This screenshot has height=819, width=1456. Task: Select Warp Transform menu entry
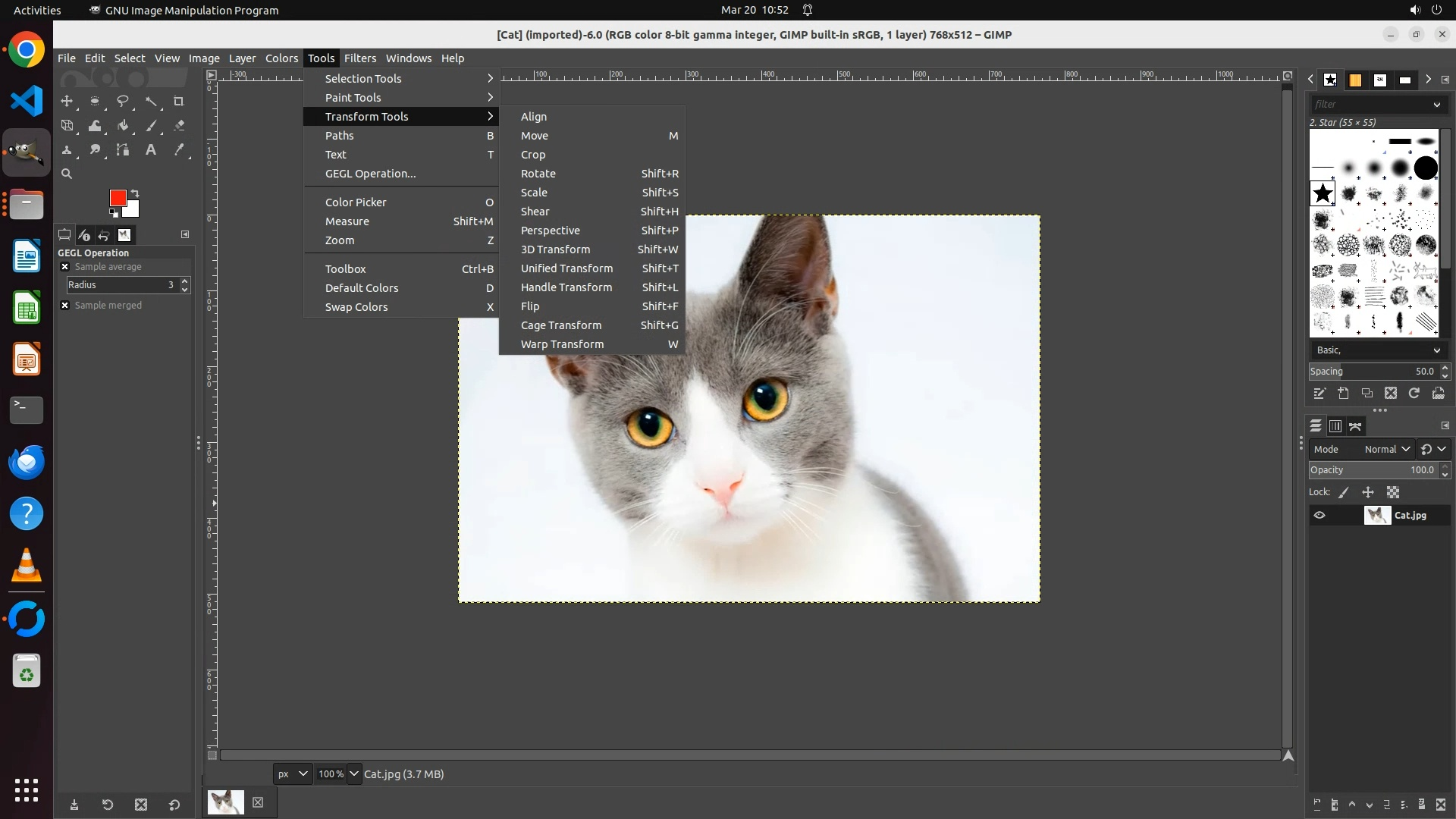(x=562, y=344)
